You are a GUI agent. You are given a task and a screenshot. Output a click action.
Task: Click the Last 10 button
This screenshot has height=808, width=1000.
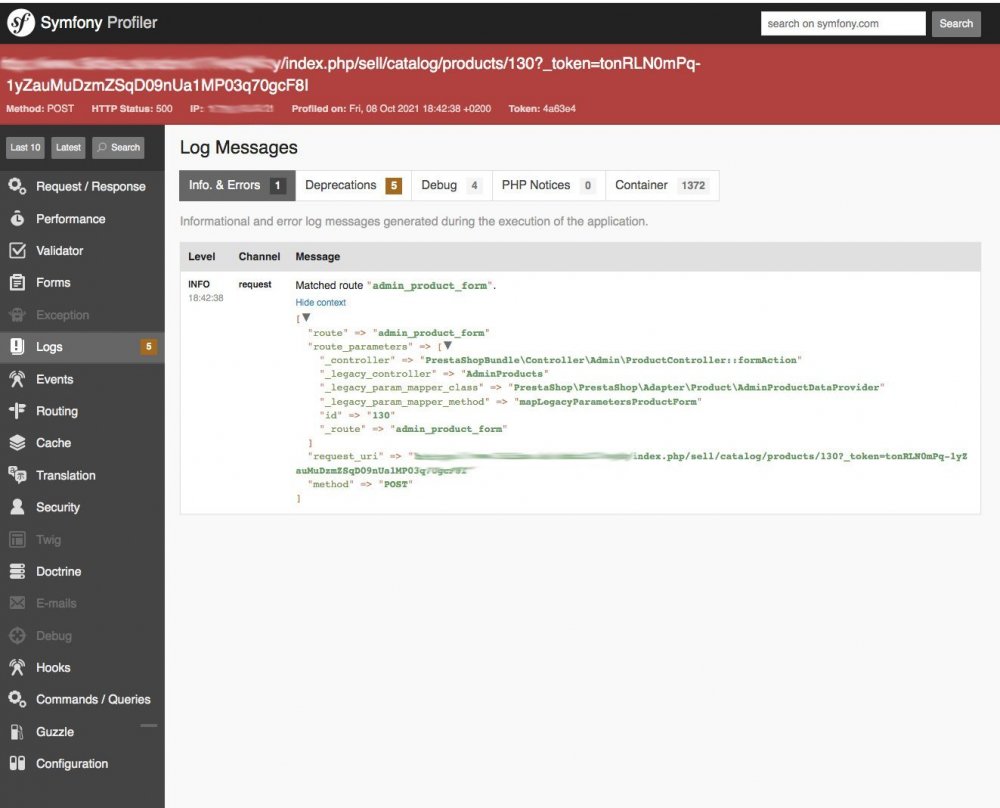pos(24,147)
